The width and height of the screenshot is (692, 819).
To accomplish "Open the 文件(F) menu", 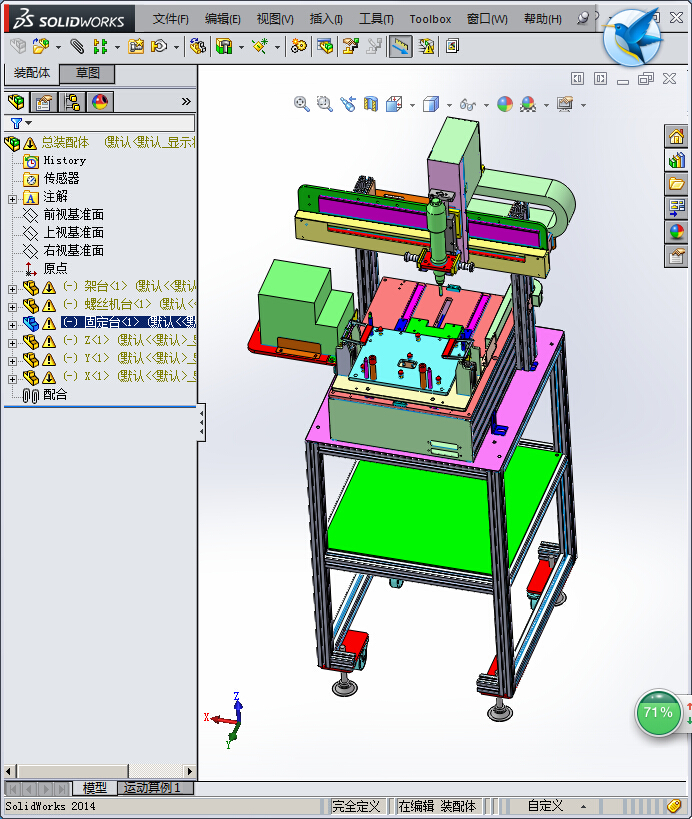I will pyautogui.click(x=171, y=19).
